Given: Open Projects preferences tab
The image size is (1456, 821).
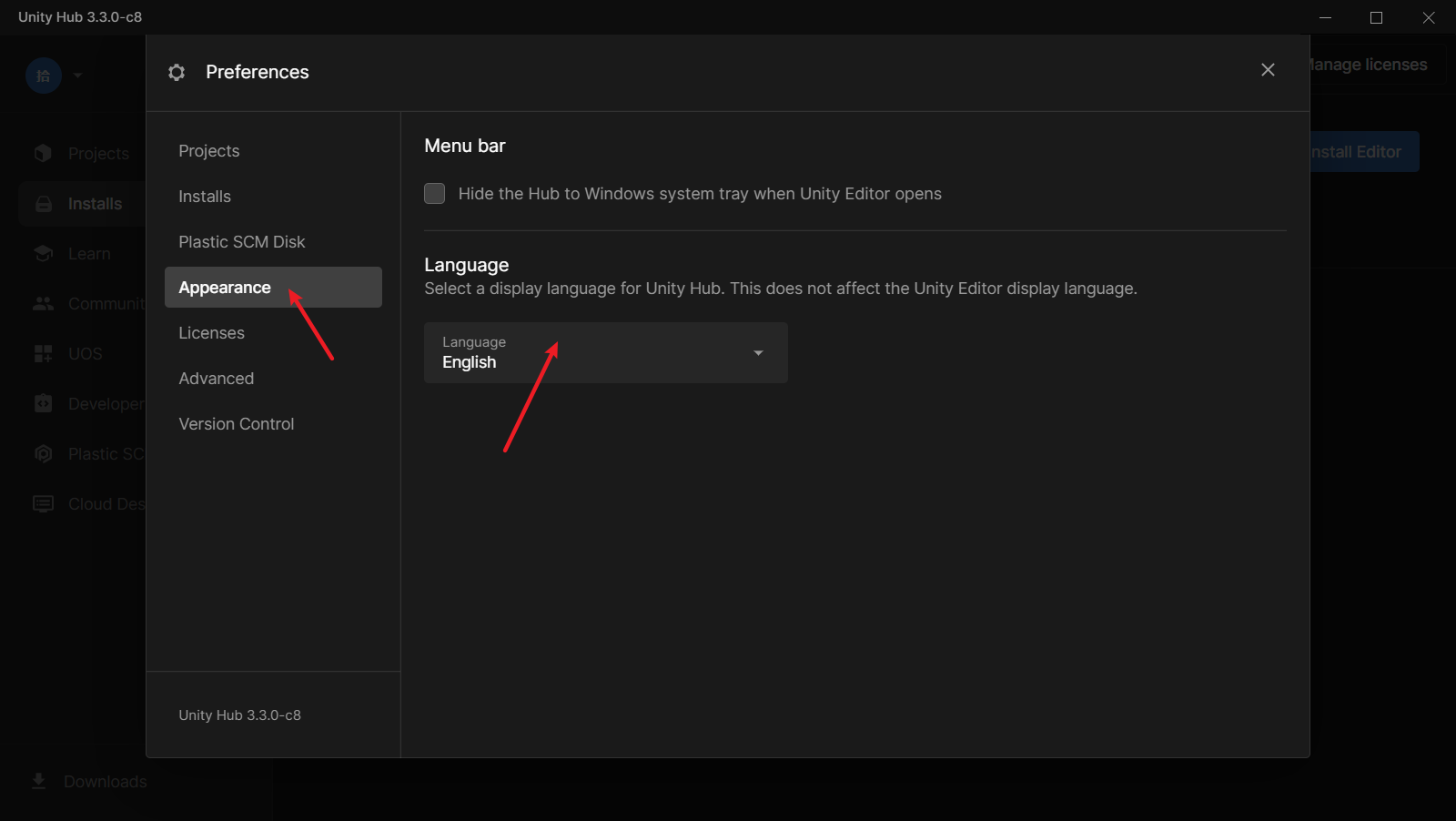Looking at the screenshot, I should (x=273, y=151).
